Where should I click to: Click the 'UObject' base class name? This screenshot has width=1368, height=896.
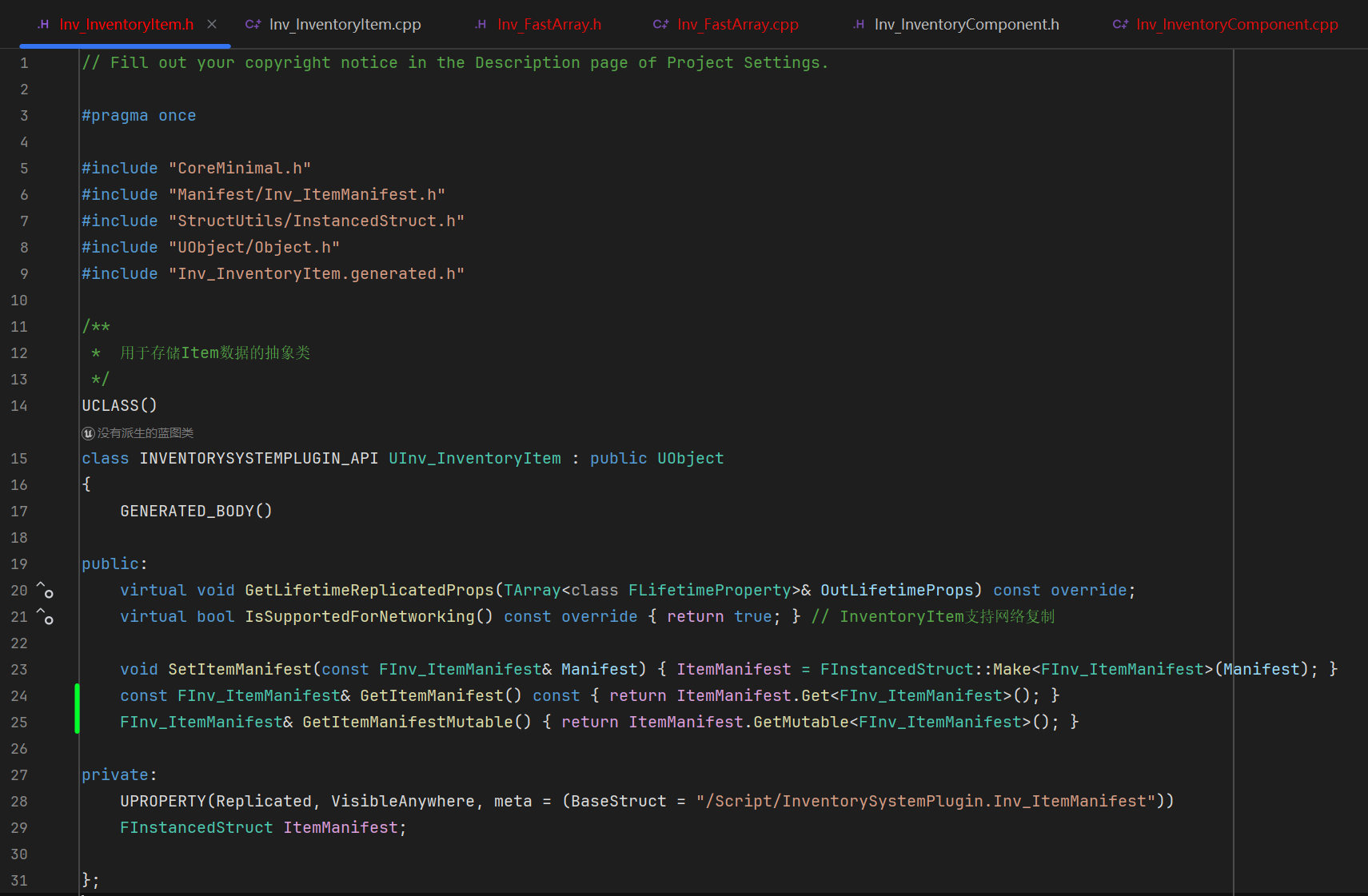(691, 459)
